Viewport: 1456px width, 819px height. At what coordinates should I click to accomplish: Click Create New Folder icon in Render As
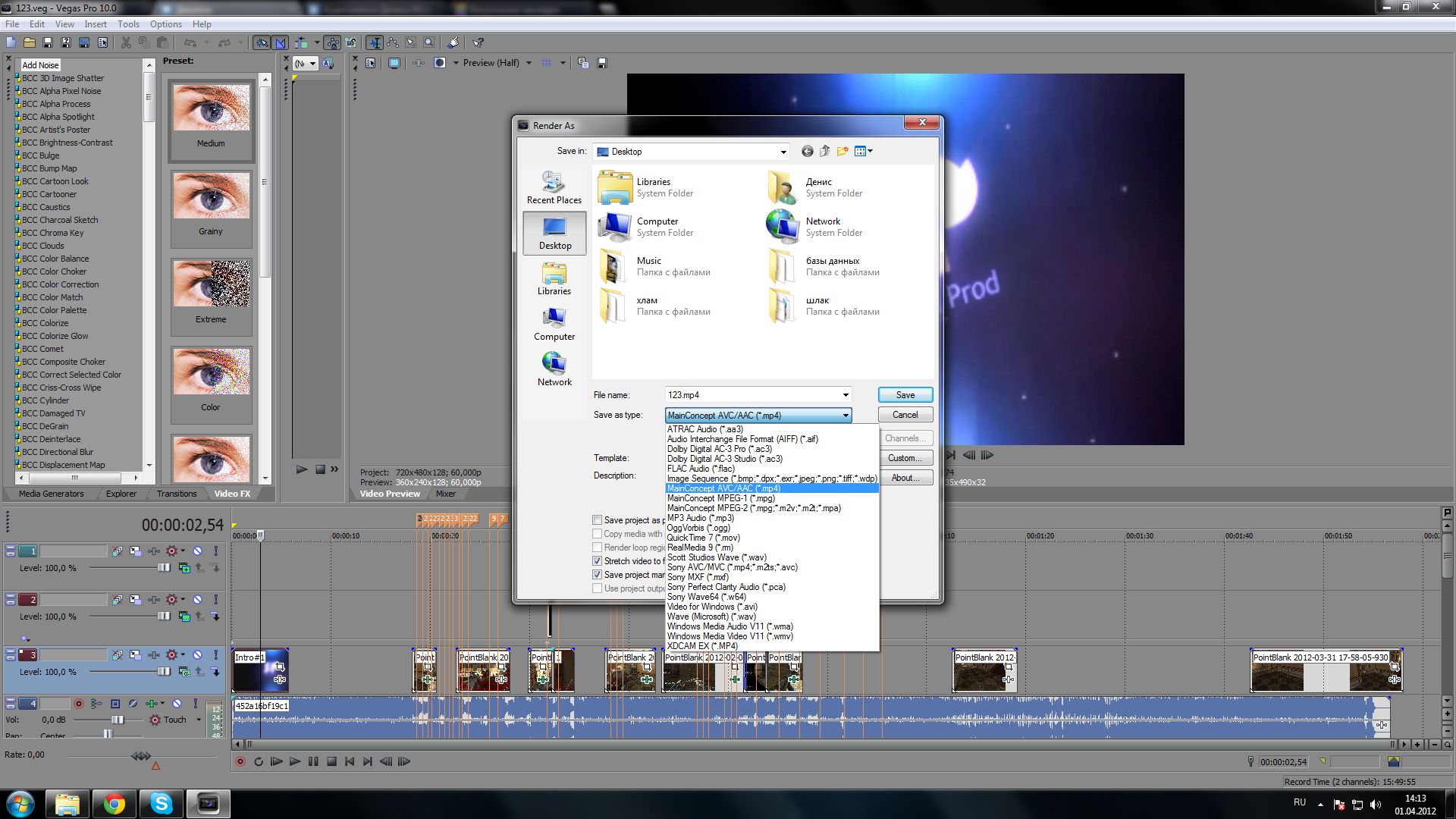pos(843,152)
